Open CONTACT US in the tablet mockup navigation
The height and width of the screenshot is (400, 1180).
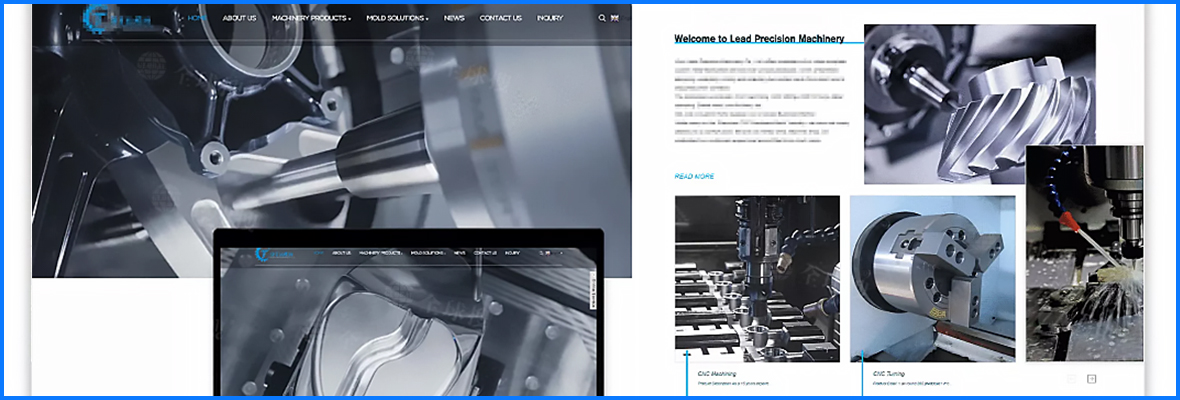click(x=485, y=253)
